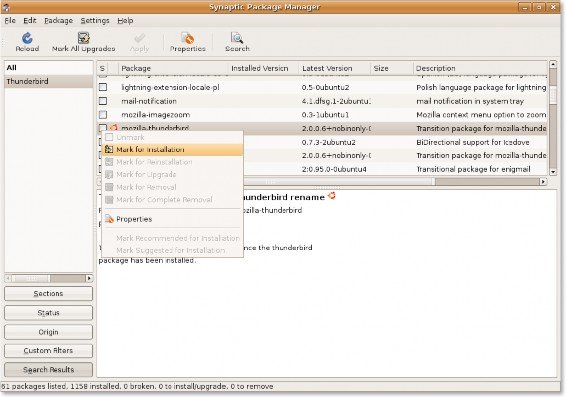
Task: Click Mark All Upgrades toolbar icon
Action: tap(83, 38)
